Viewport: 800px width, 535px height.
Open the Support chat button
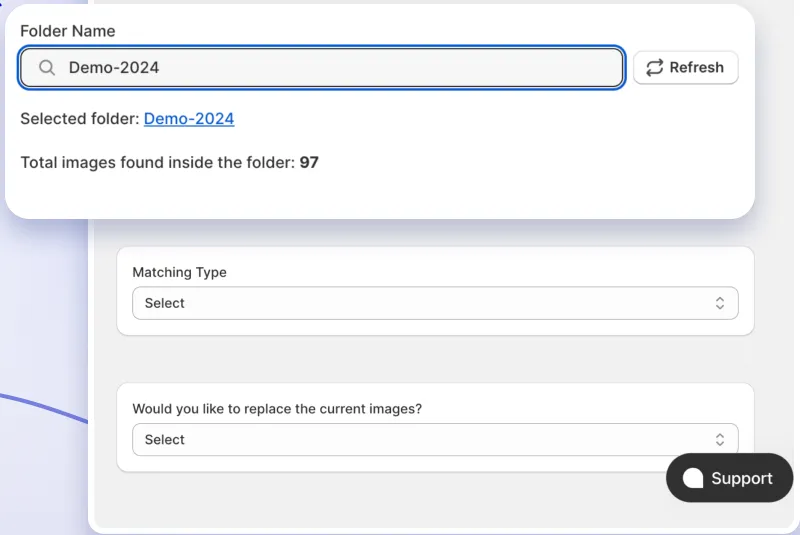click(729, 478)
